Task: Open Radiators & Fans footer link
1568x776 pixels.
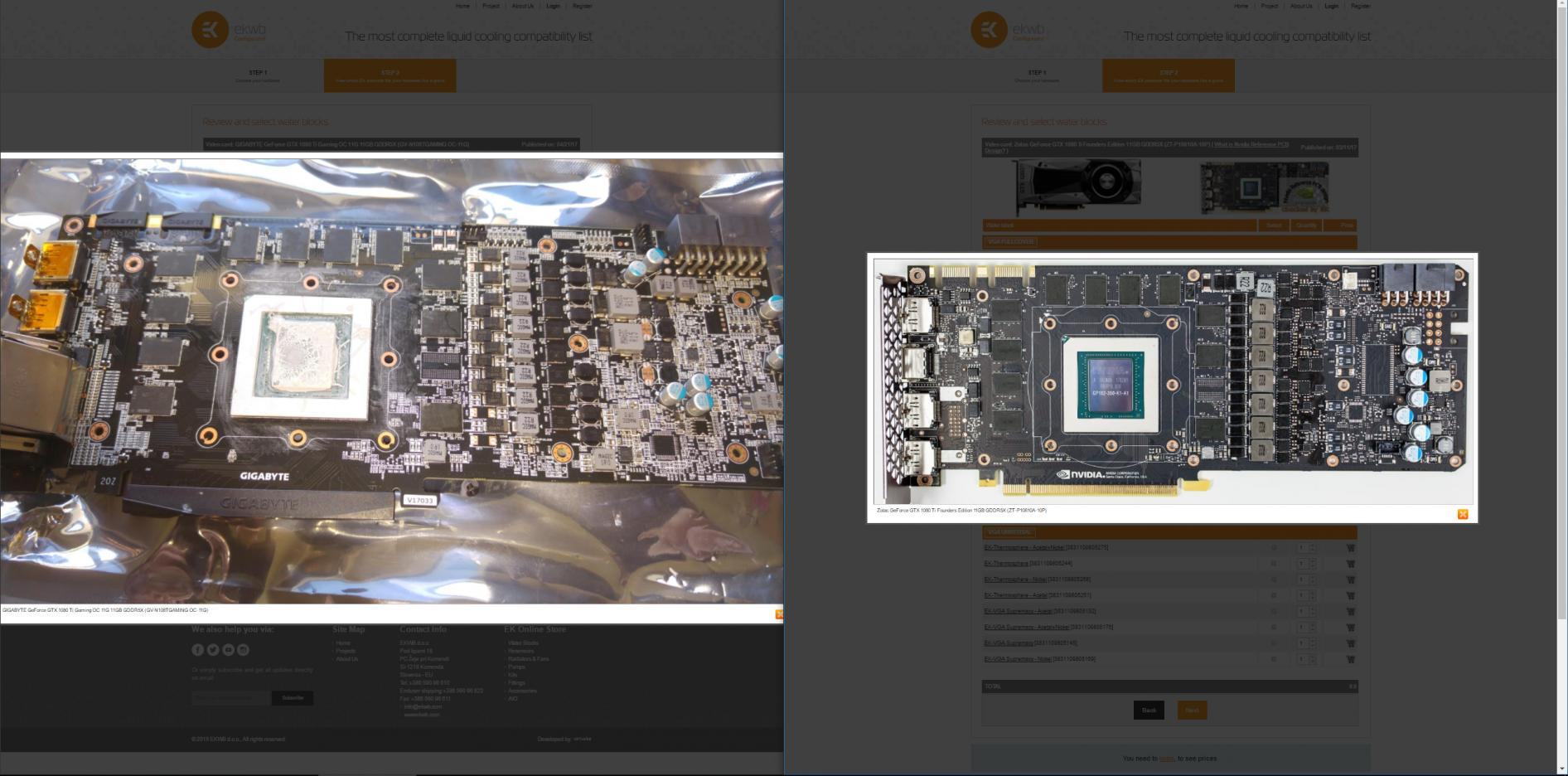Action: (528, 659)
